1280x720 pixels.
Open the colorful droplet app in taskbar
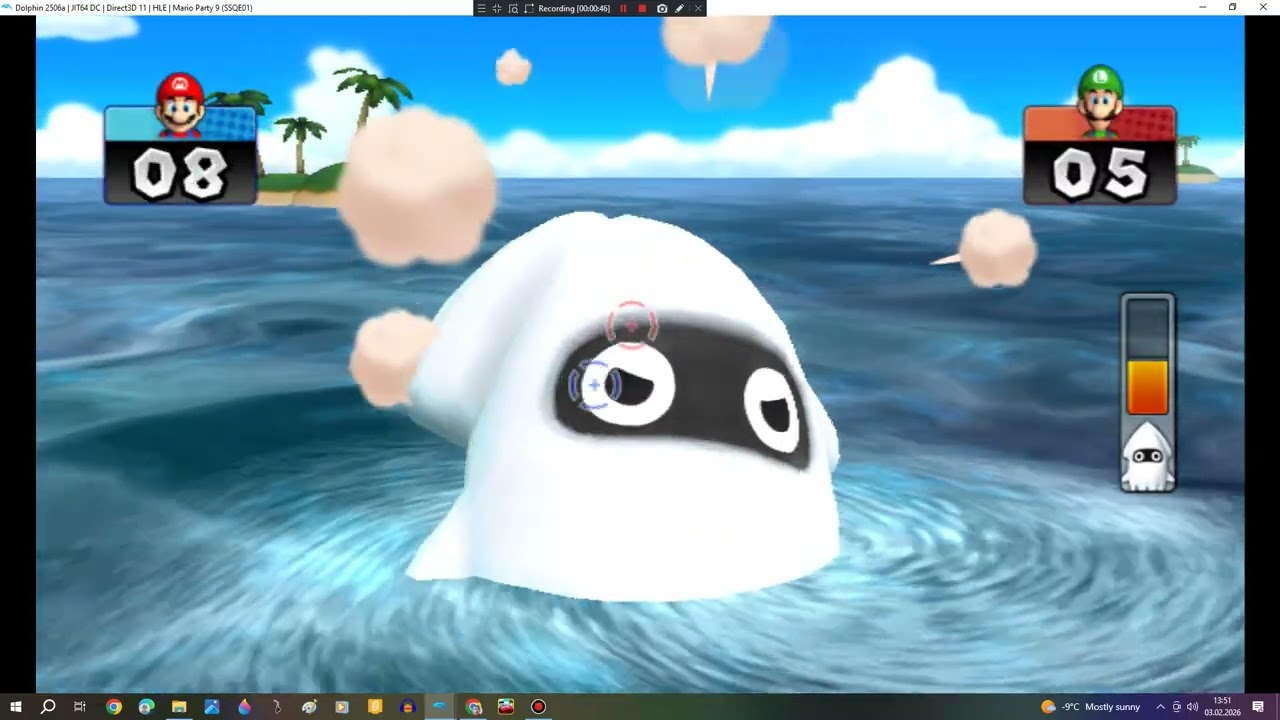click(x=244, y=707)
